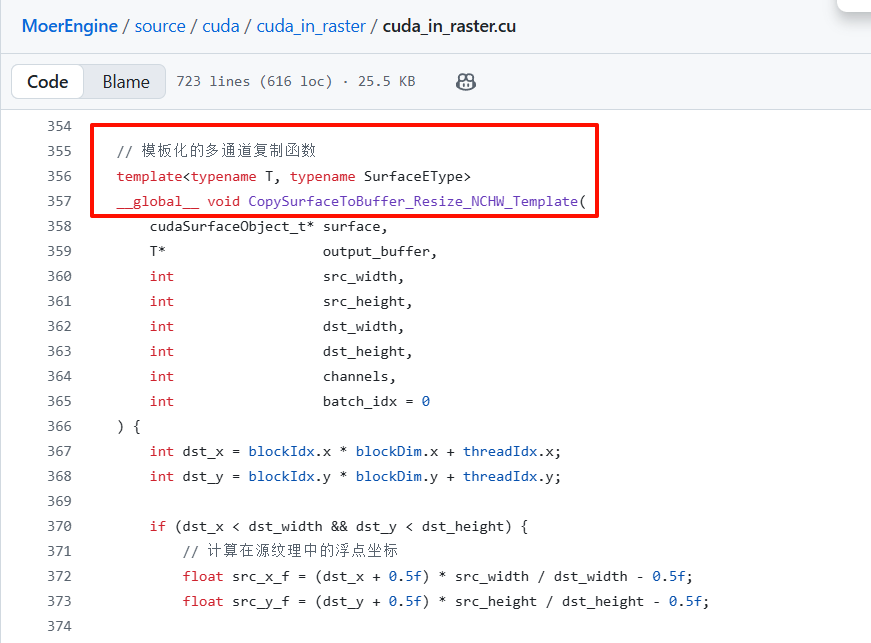Click the file size and line count text
This screenshot has height=643, width=871.
(x=295, y=82)
